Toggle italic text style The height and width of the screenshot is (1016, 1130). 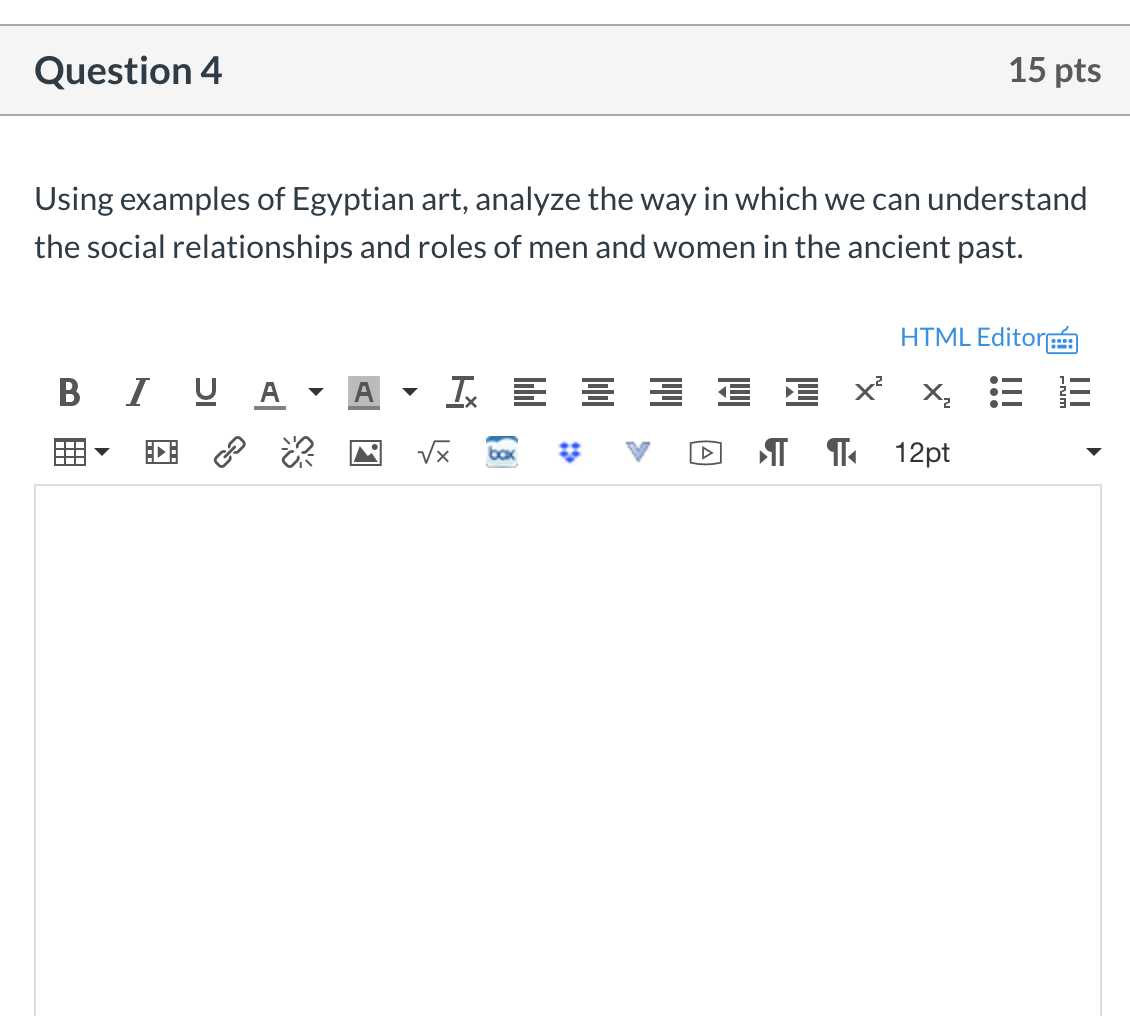coord(133,393)
